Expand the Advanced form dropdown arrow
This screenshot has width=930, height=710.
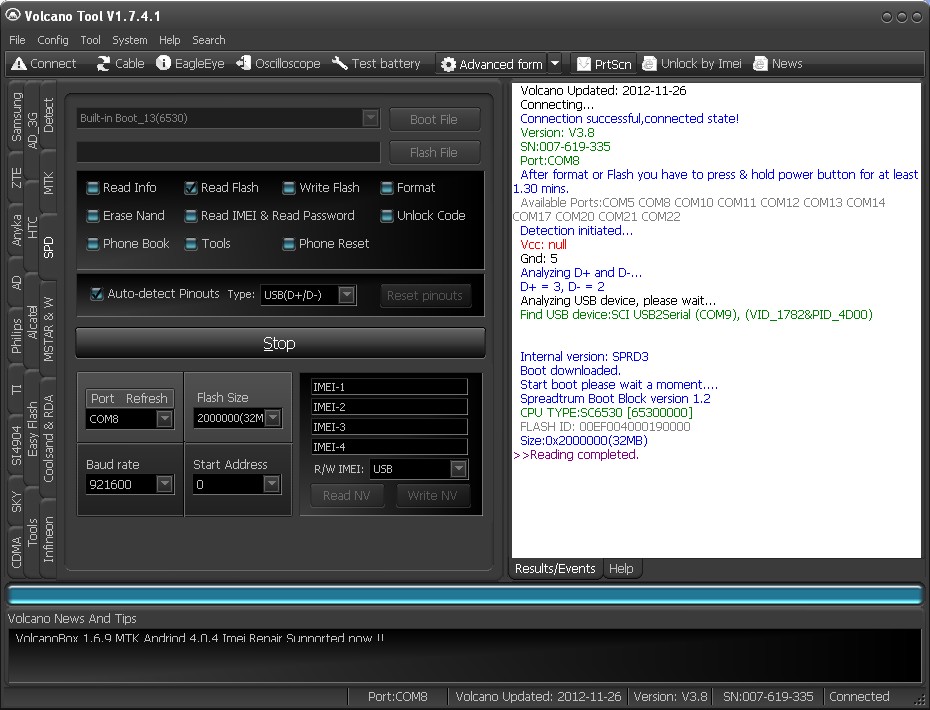click(x=555, y=63)
